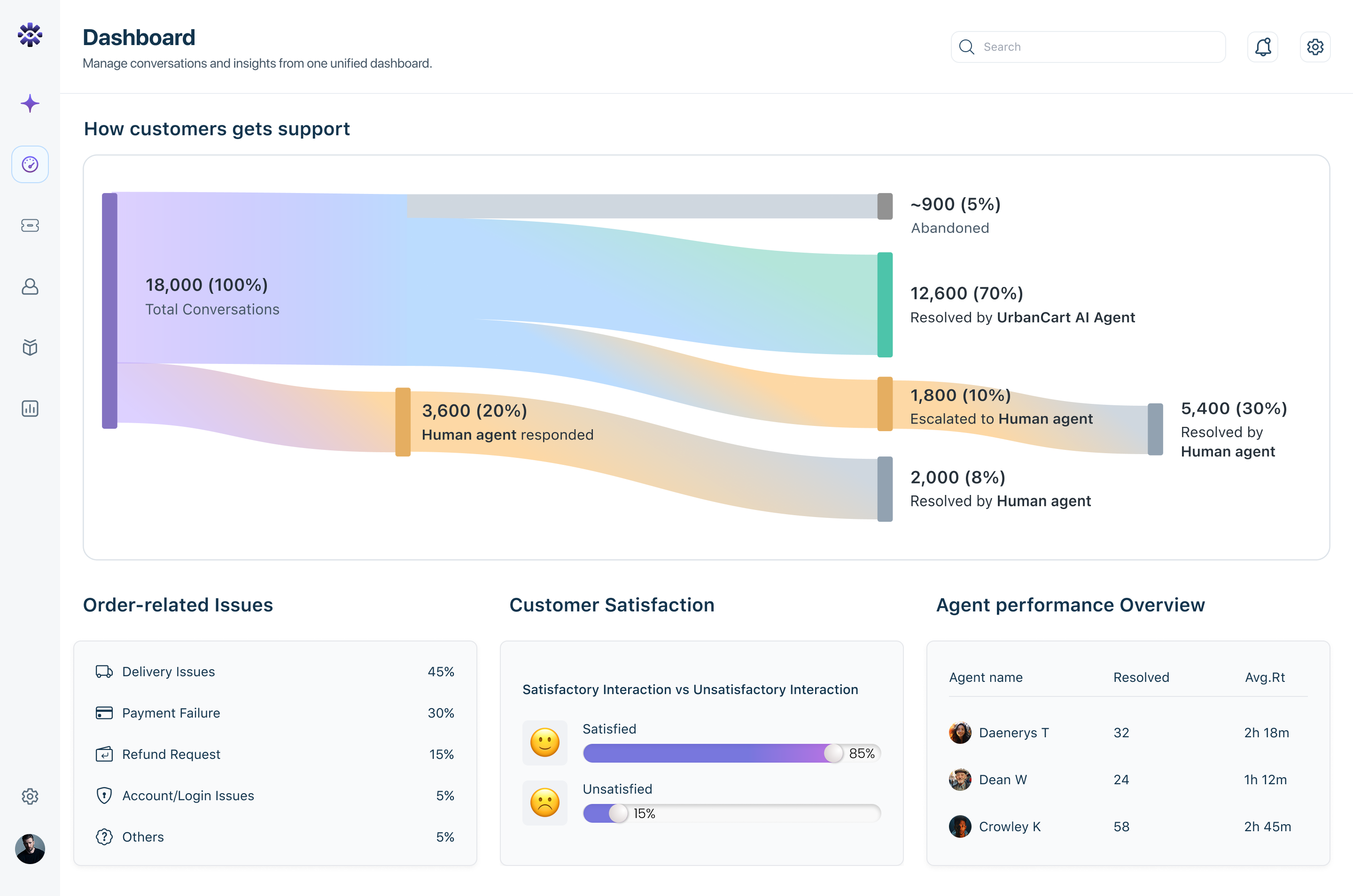
Task: Open notifications via the bell icon
Action: coord(1263,46)
